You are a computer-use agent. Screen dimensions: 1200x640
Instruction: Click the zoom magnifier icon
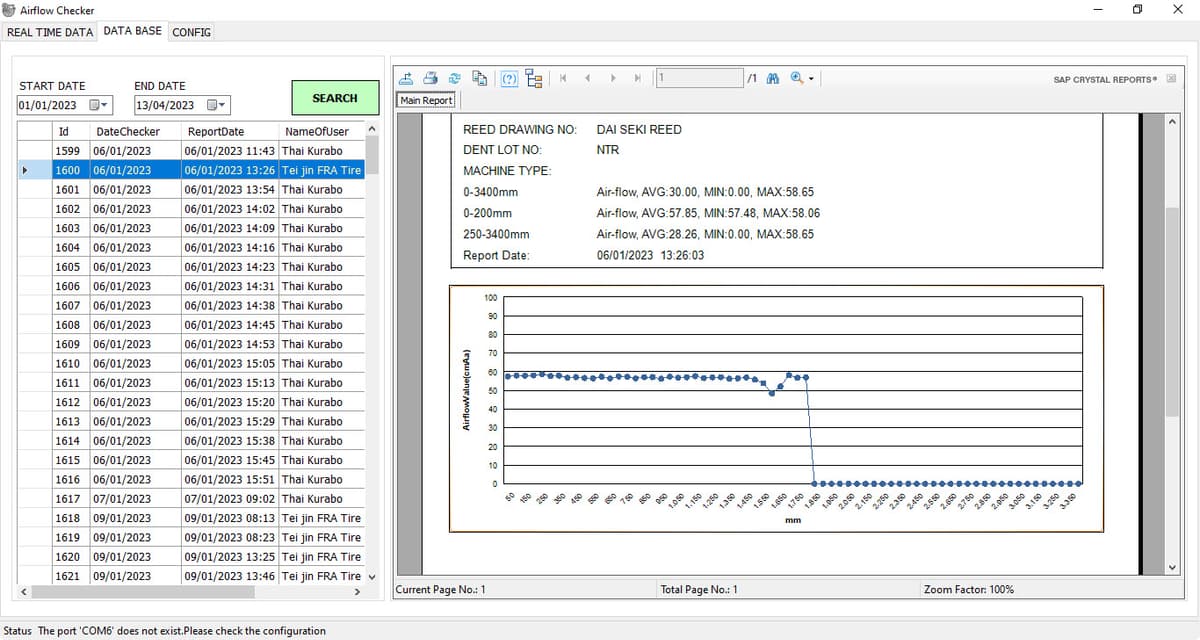tap(798, 78)
